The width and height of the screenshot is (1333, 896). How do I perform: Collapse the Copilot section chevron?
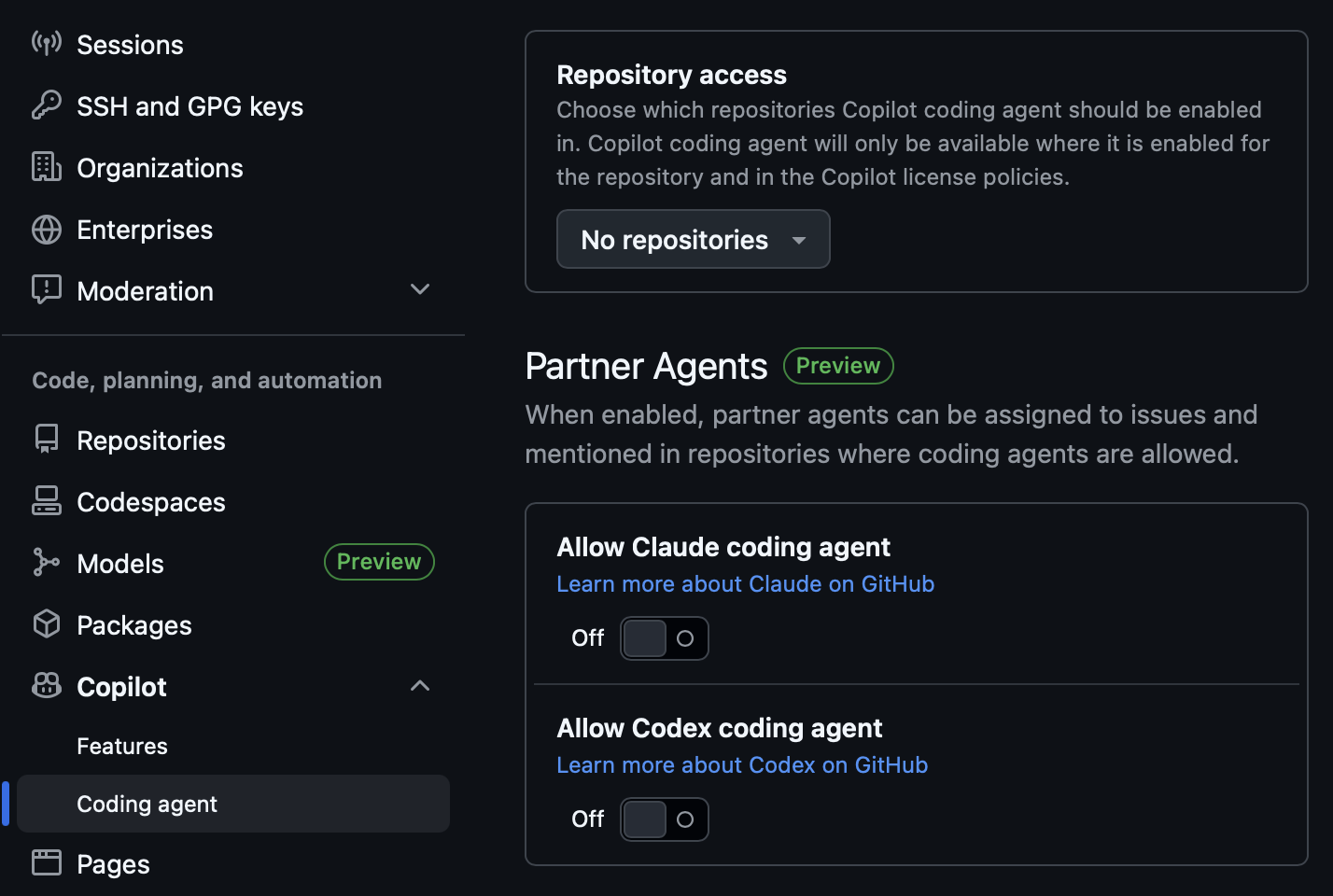pos(420,686)
